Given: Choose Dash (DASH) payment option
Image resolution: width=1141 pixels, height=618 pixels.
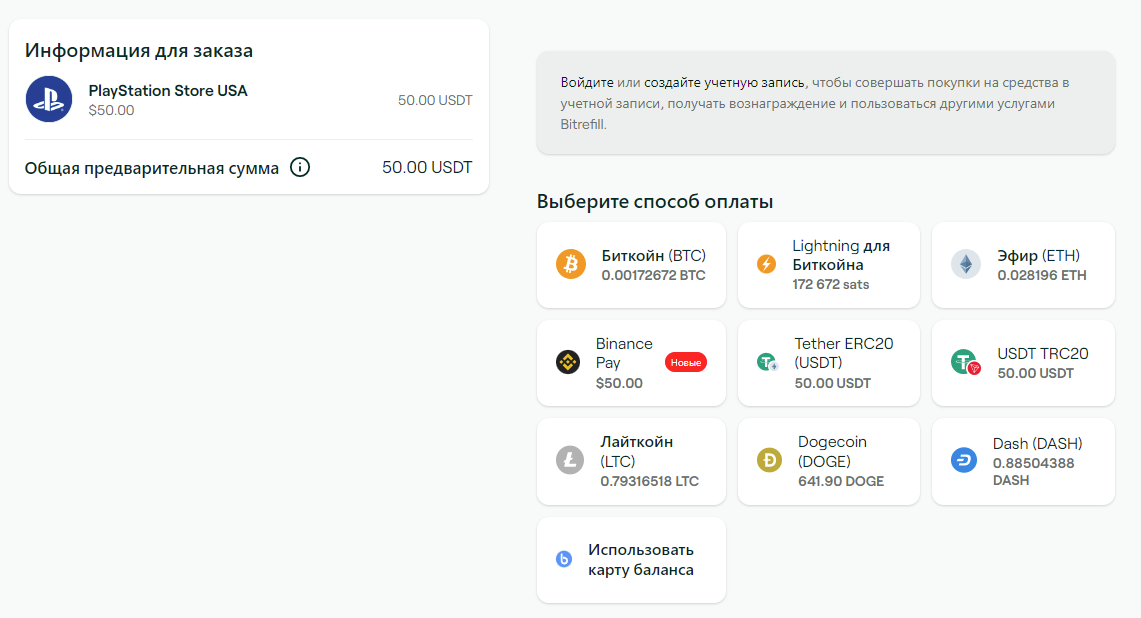Looking at the screenshot, I should (1023, 461).
